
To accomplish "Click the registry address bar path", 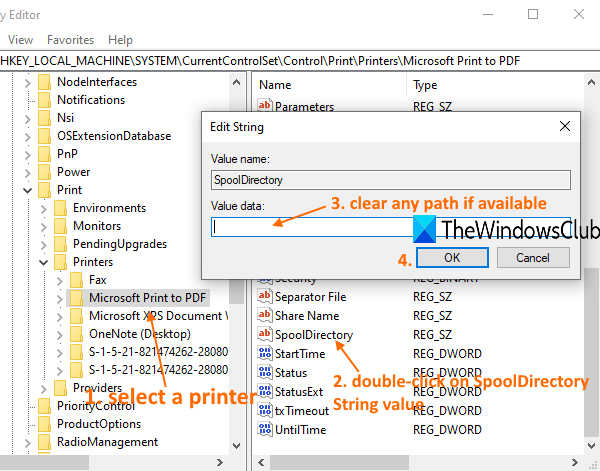I will click(x=260, y=61).
